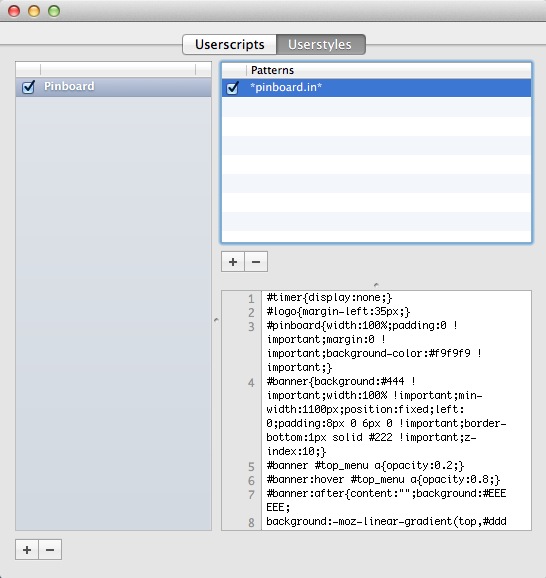Click the green zoom window button

click(x=54, y=11)
